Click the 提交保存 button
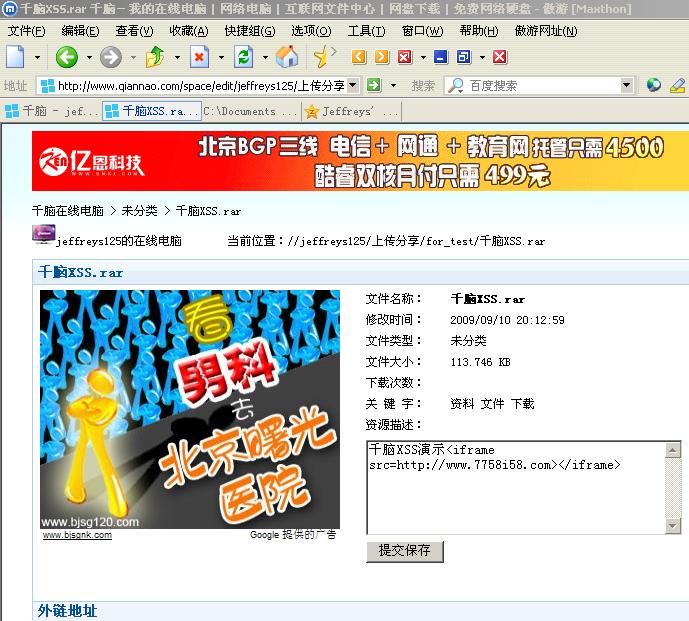The height and width of the screenshot is (621, 689). point(405,551)
